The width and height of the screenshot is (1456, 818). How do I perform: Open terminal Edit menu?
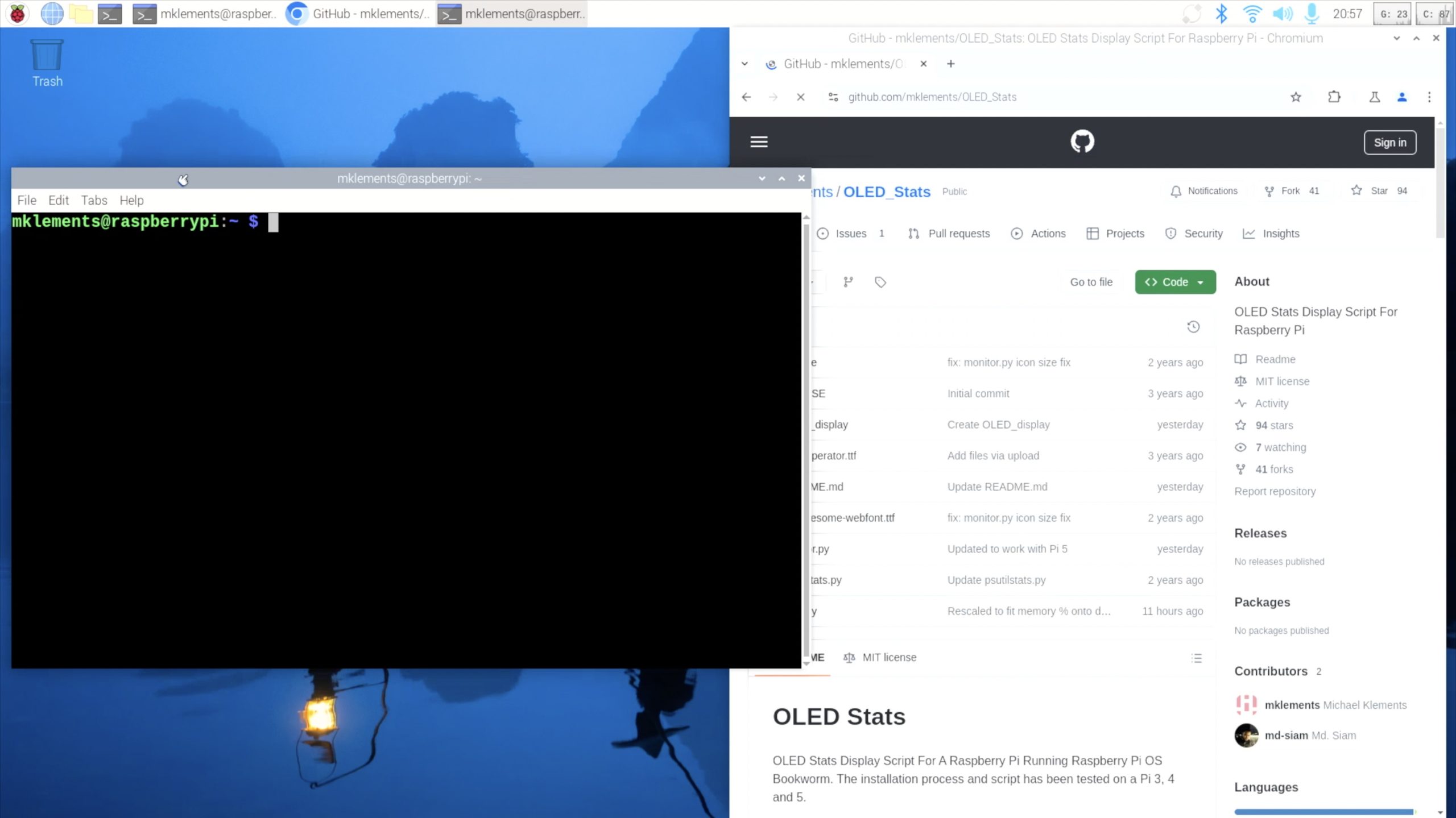[x=58, y=200]
